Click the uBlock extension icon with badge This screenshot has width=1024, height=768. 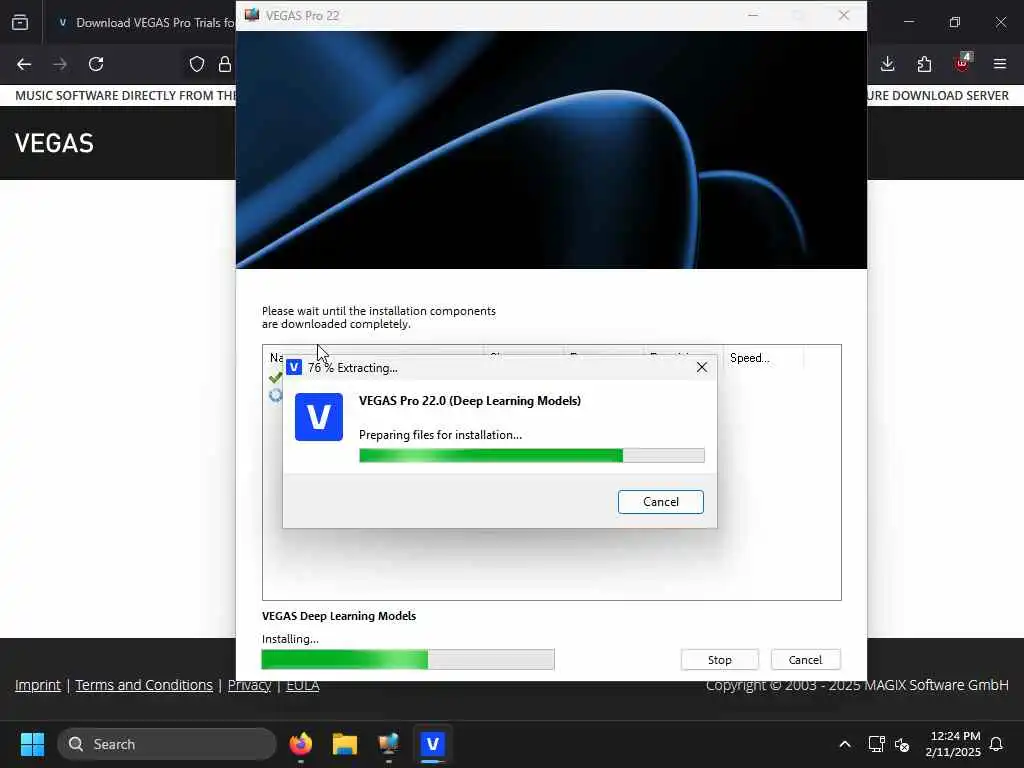(963, 63)
